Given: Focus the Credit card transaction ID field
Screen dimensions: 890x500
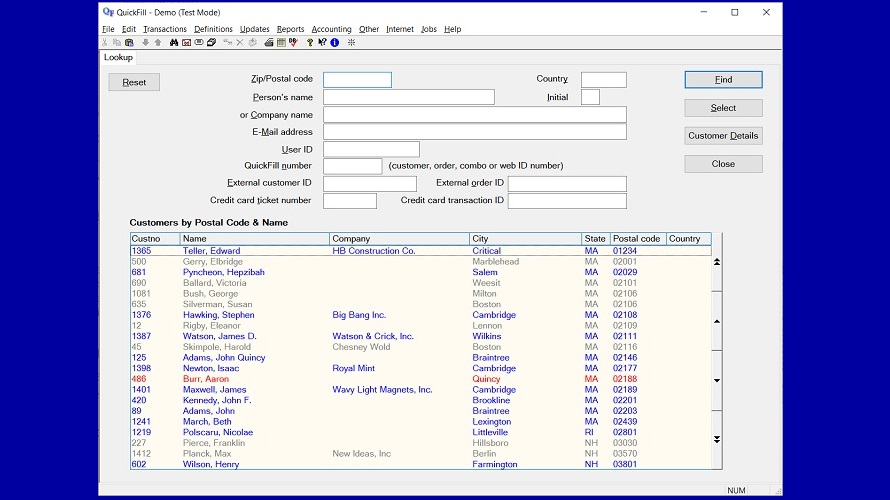Looking at the screenshot, I should click(x=567, y=201).
